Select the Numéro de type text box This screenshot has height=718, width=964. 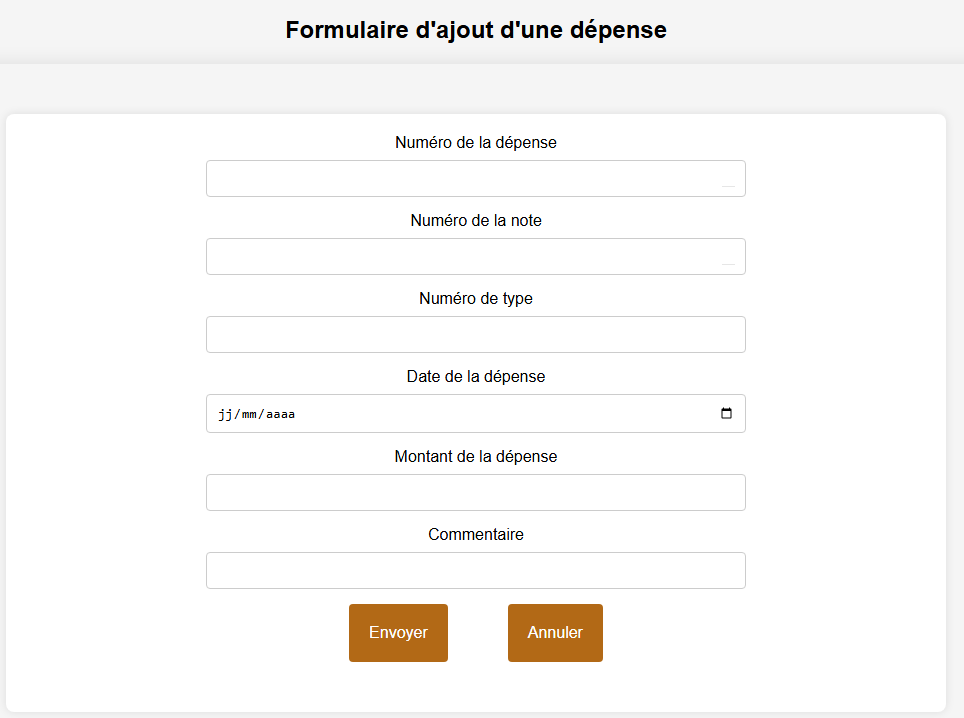[x=475, y=335]
